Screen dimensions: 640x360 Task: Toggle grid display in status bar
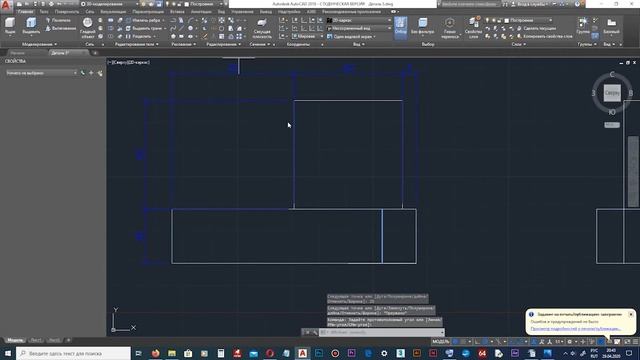click(456, 342)
